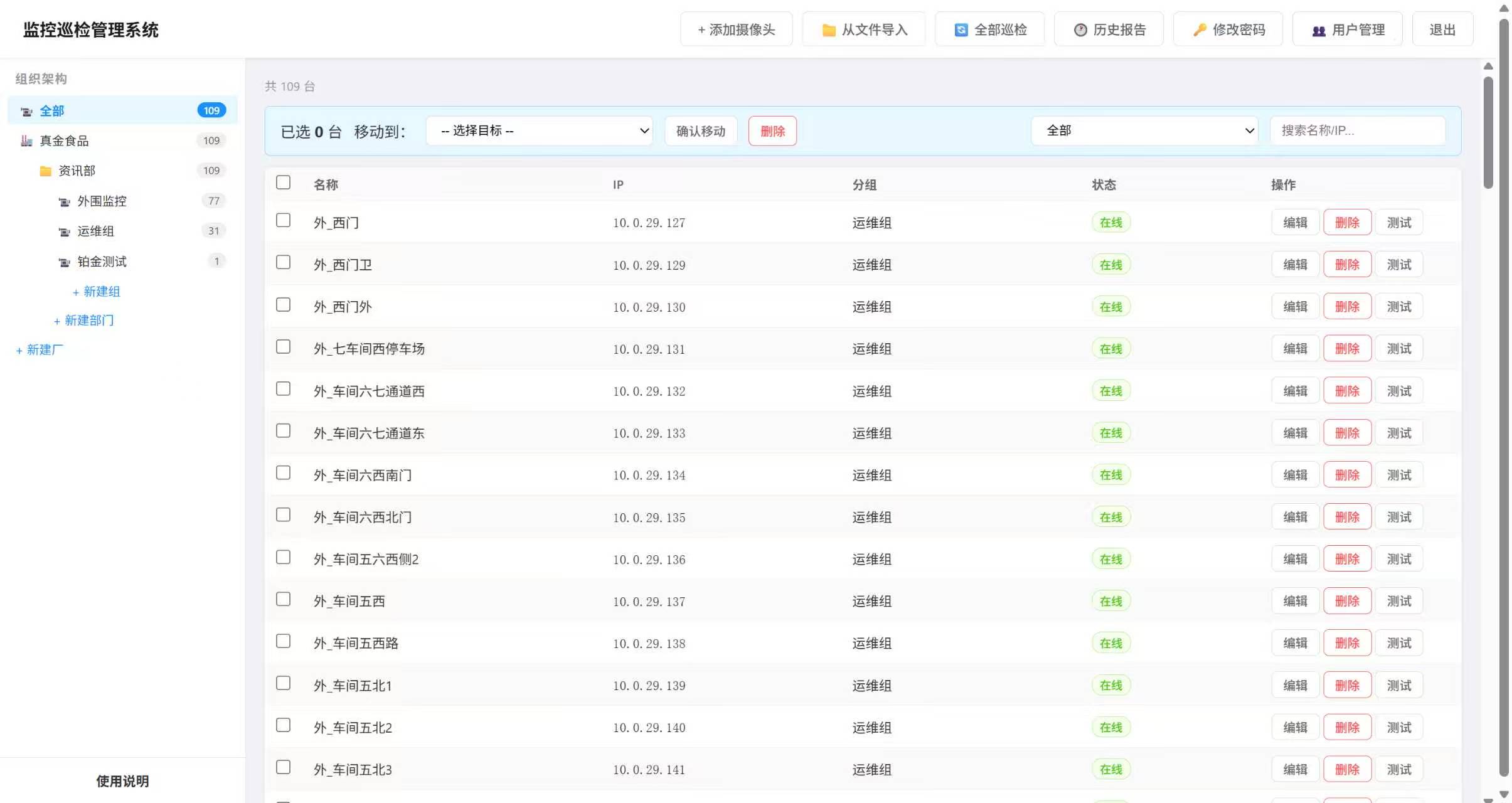Check the box for 外_西门外
Image resolution: width=1512 pixels, height=803 pixels.
pyautogui.click(x=283, y=304)
